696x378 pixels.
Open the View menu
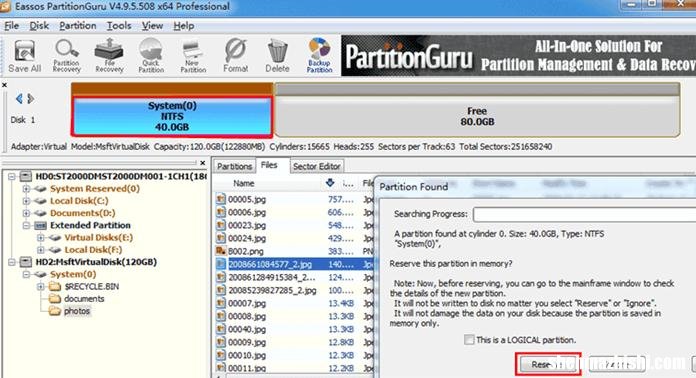(x=152, y=26)
